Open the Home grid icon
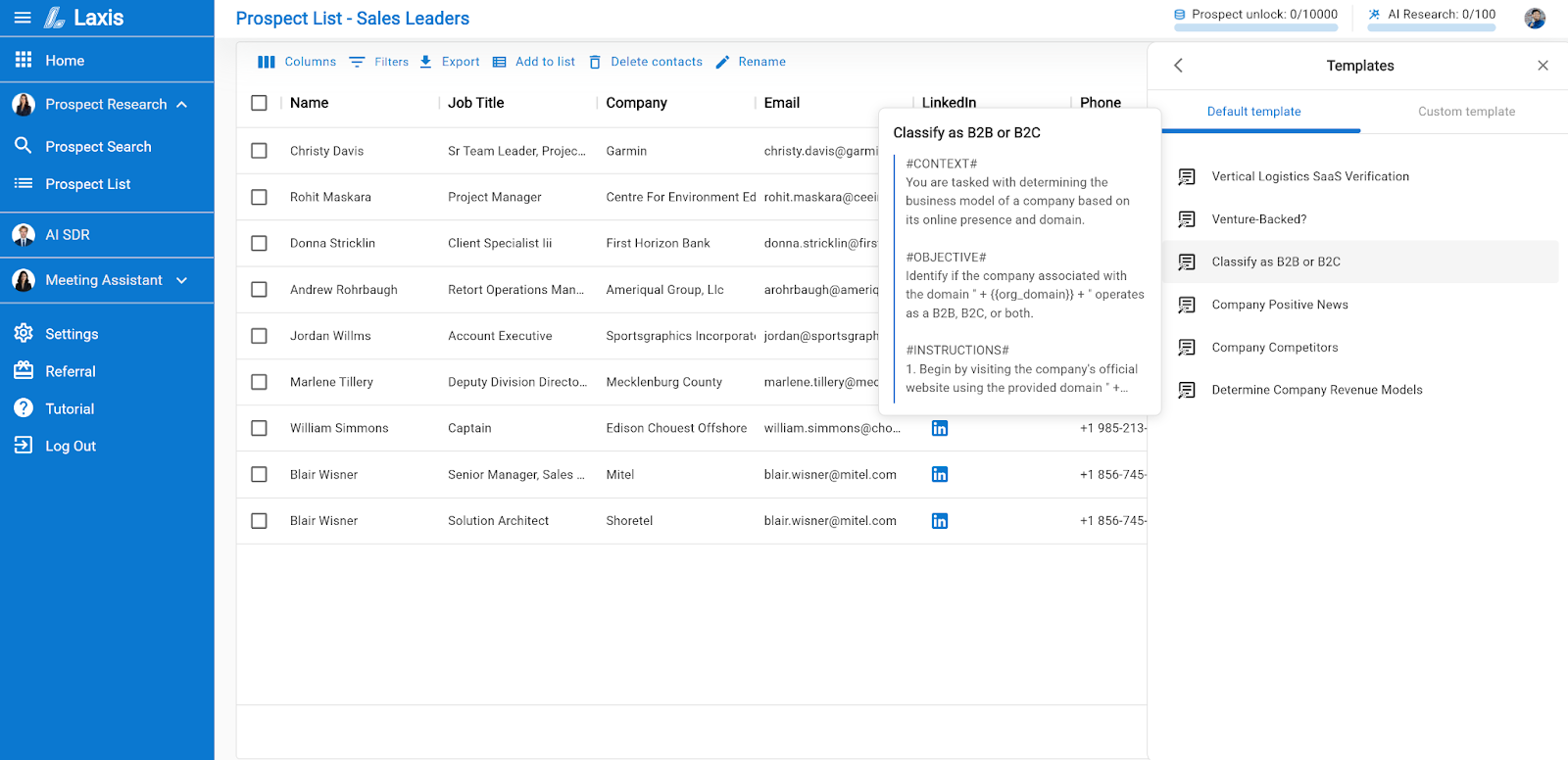1568x760 pixels. pyautogui.click(x=24, y=60)
